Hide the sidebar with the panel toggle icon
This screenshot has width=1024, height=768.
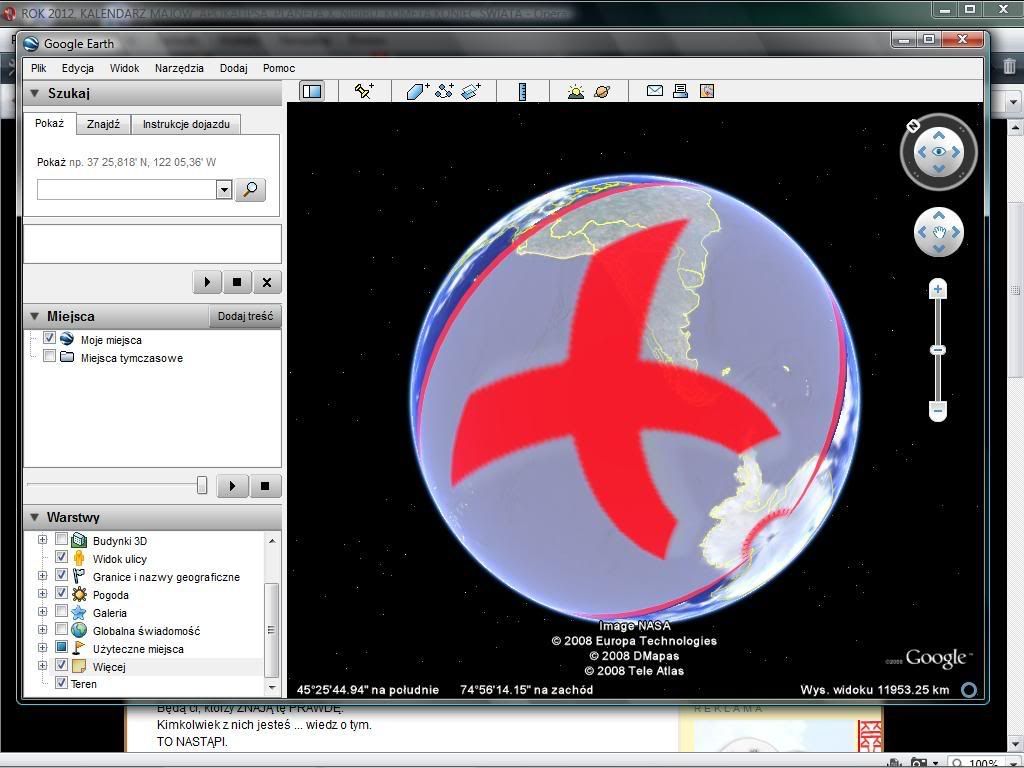pyautogui.click(x=312, y=91)
